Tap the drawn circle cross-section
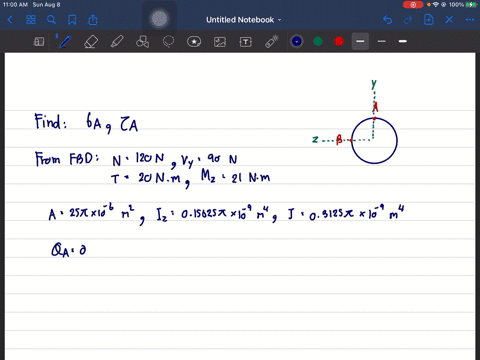The width and height of the screenshot is (480, 360). (374, 141)
